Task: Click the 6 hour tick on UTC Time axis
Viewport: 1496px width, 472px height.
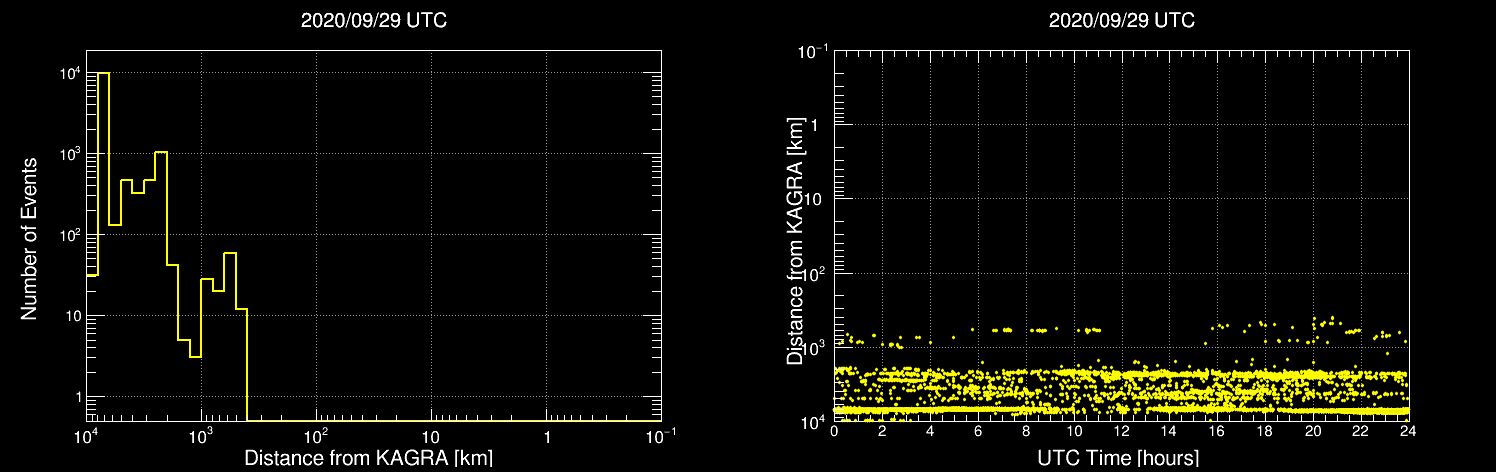Action: coord(978,433)
